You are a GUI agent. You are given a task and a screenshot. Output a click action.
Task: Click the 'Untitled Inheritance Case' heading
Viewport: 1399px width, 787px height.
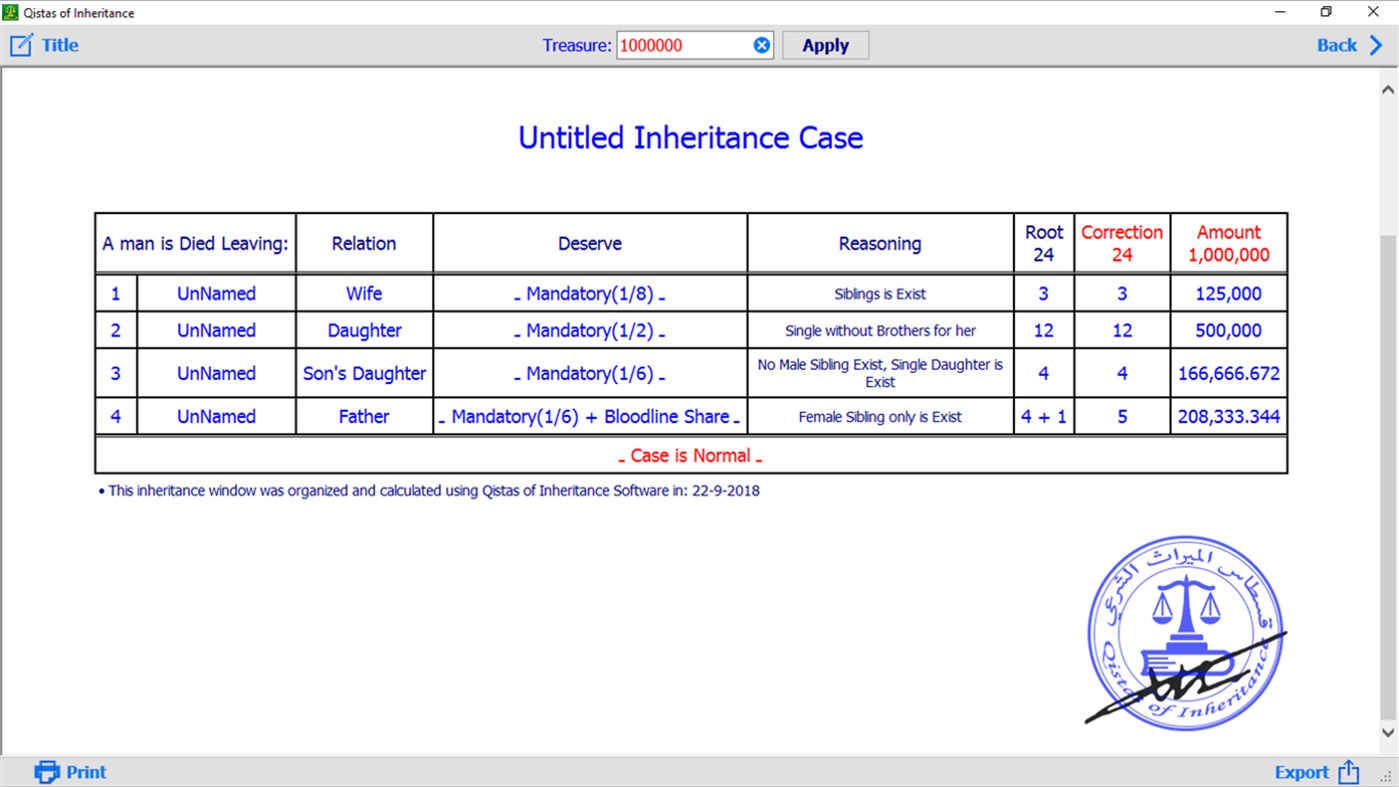(x=690, y=138)
